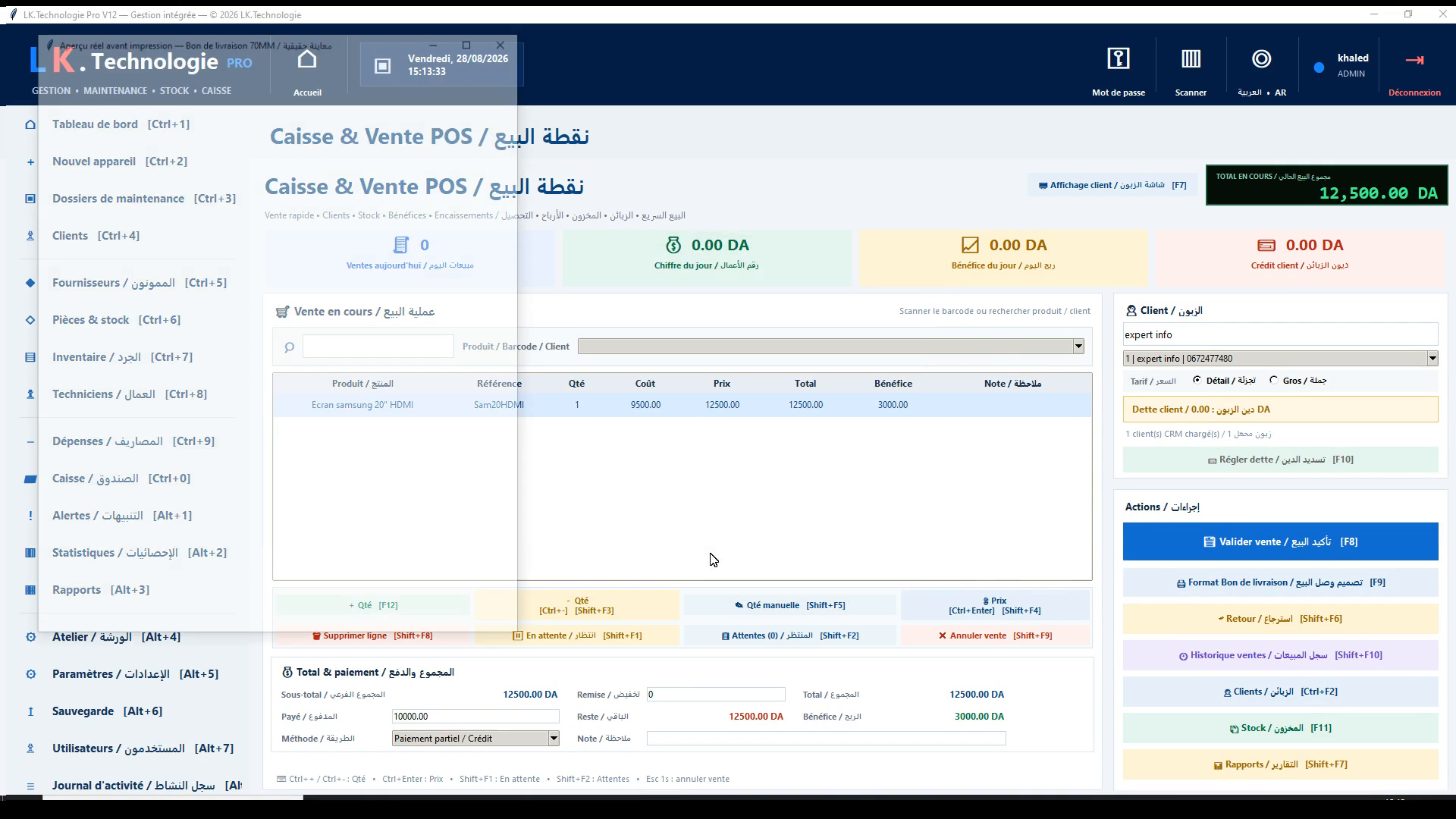1456x819 pixels.
Task: Click the Chiffre du jour money bag icon
Action: 673,244
